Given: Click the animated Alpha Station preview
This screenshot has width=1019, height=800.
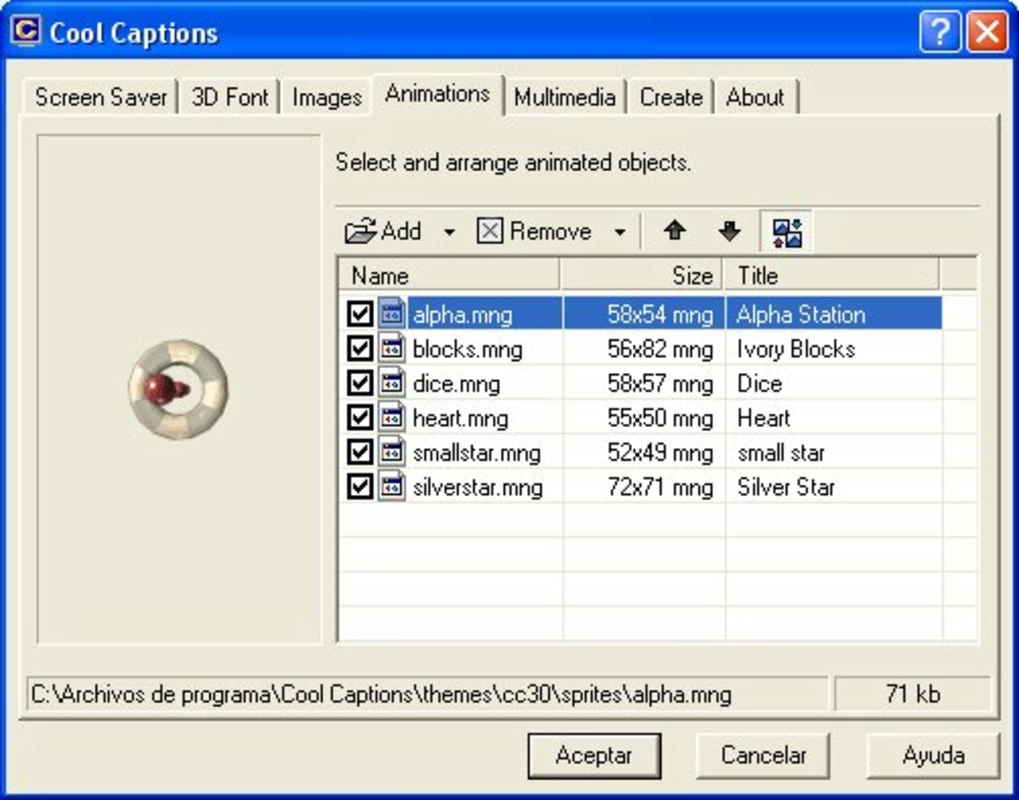Looking at the screenshot, I should 178,389.
